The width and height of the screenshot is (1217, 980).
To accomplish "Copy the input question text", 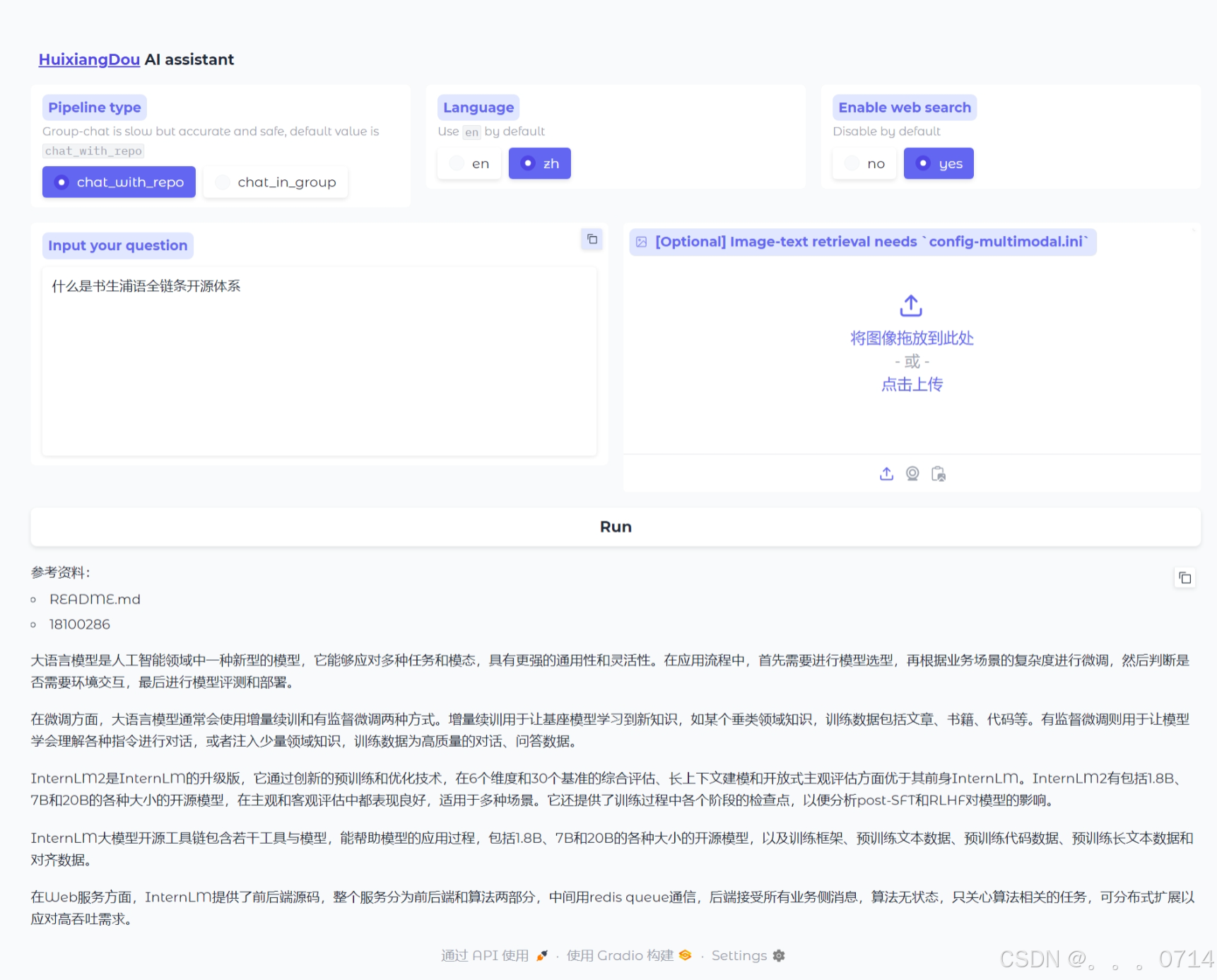I will tap(592, 240).
